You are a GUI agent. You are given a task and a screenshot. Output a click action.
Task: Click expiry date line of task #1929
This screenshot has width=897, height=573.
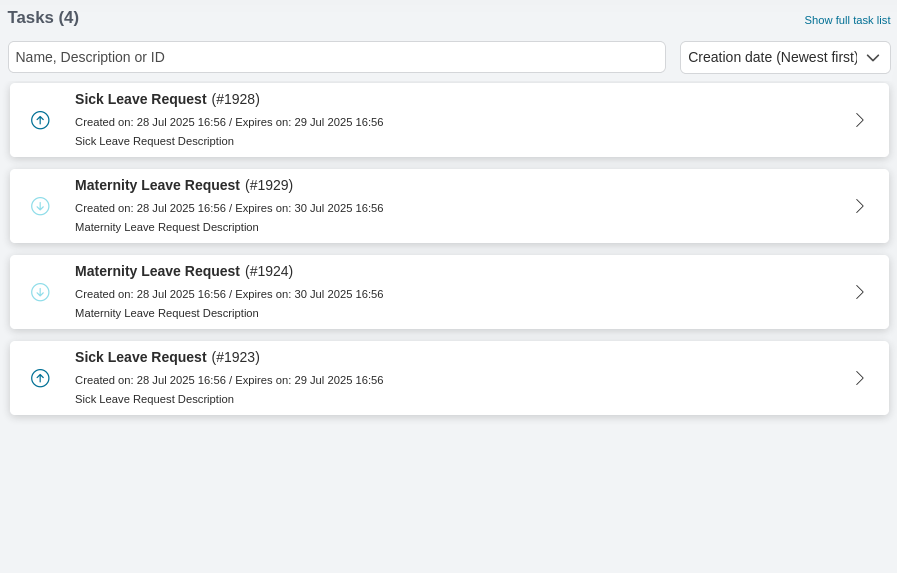[309, 208]
